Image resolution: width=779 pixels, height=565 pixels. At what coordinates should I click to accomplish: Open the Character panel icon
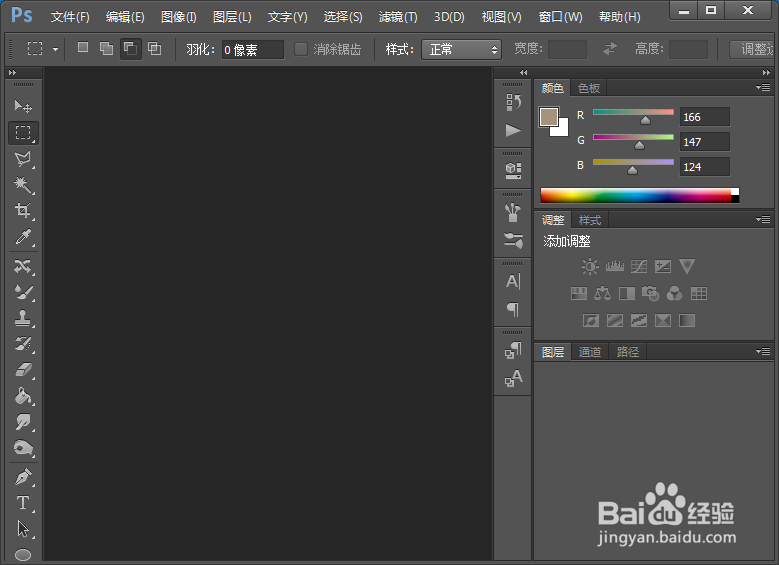513,281
